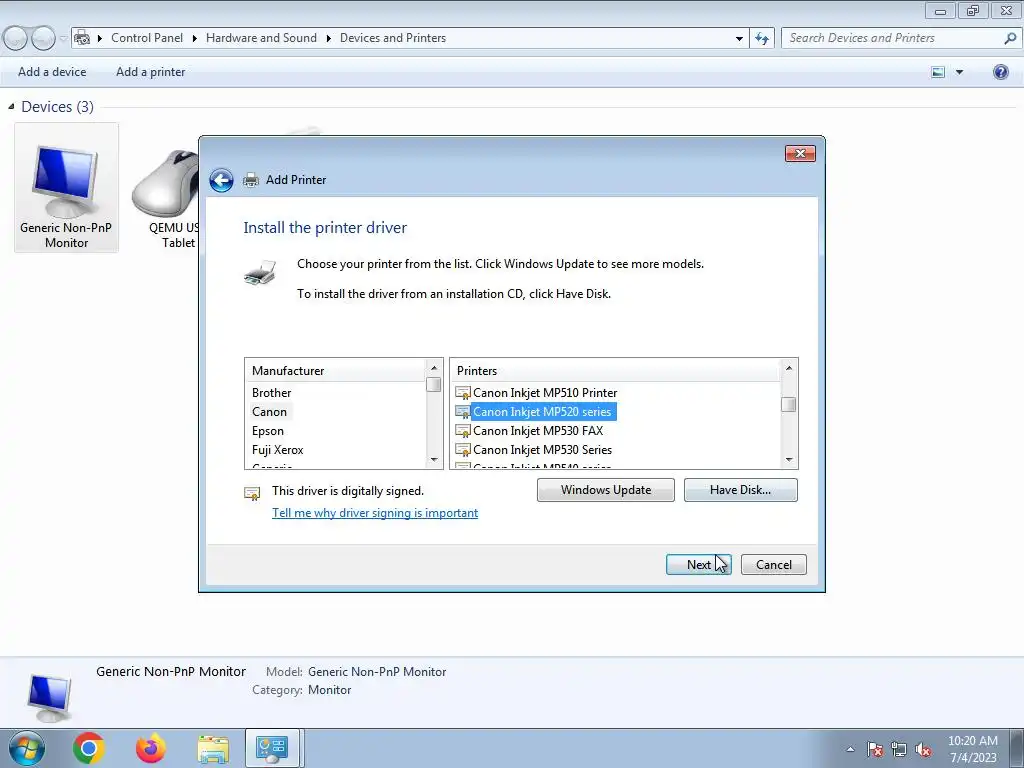Image resolution: width=1024 pixels, height=768 pixels.
Task: Click certificate icon beside Canon Inkjet MP530 FAX
Action: tap(462, 431)
